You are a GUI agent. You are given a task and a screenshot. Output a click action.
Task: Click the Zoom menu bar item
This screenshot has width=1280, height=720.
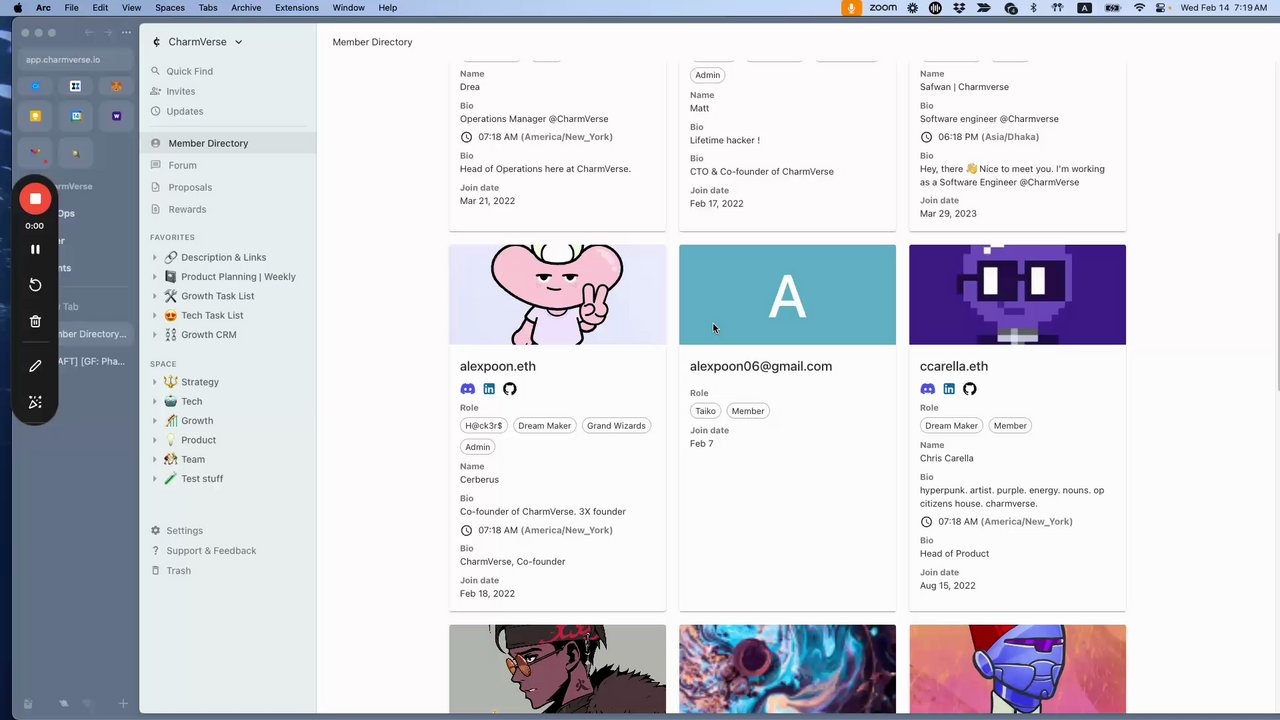point(883,8)
